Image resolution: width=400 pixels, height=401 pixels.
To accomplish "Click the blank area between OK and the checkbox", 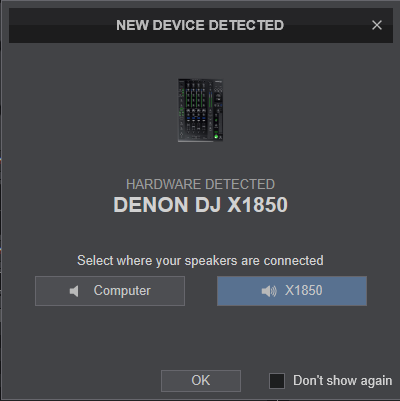I will click(255, 381).
